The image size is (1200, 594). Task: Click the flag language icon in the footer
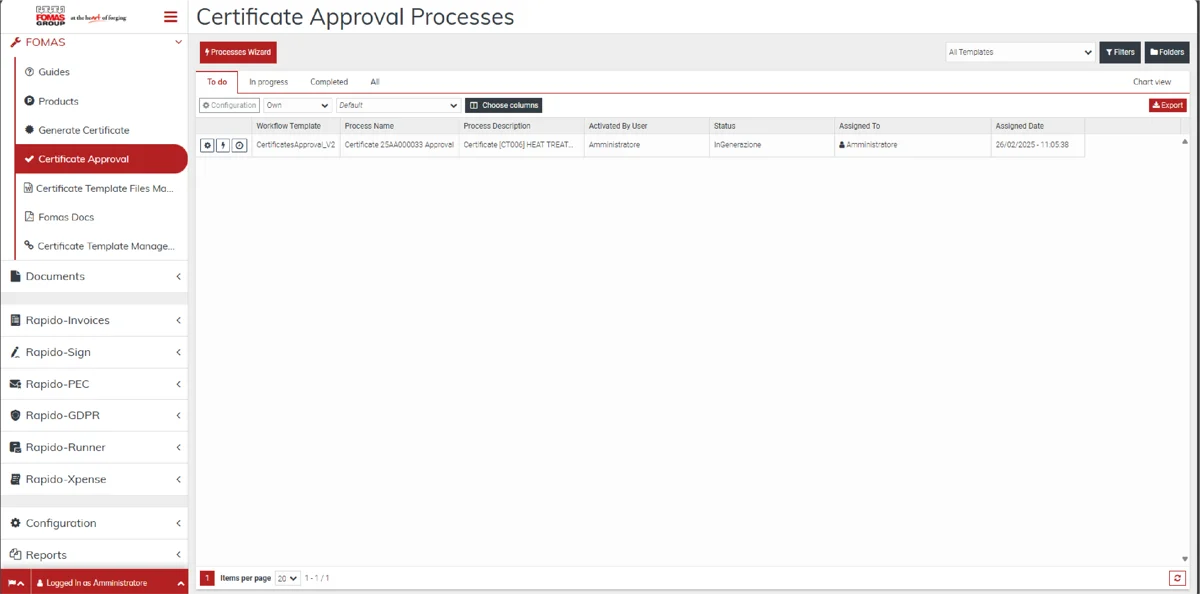(15, 583)
